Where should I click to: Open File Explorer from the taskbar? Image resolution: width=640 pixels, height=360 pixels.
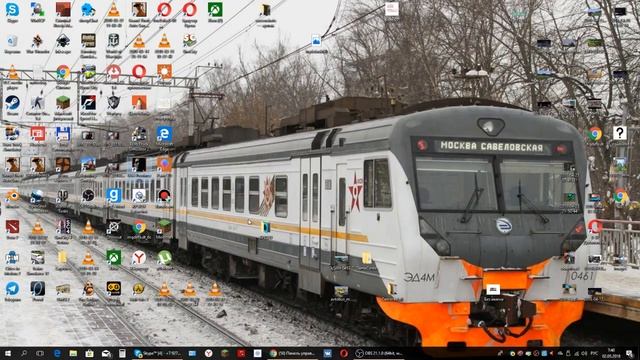(73, 353)
